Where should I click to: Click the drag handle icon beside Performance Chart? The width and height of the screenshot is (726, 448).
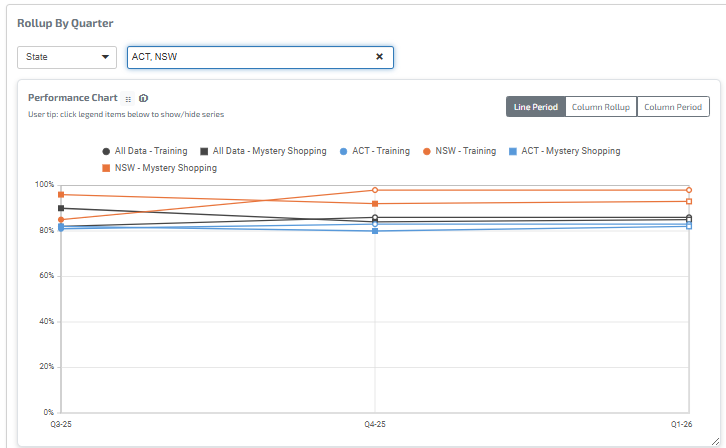128,99
